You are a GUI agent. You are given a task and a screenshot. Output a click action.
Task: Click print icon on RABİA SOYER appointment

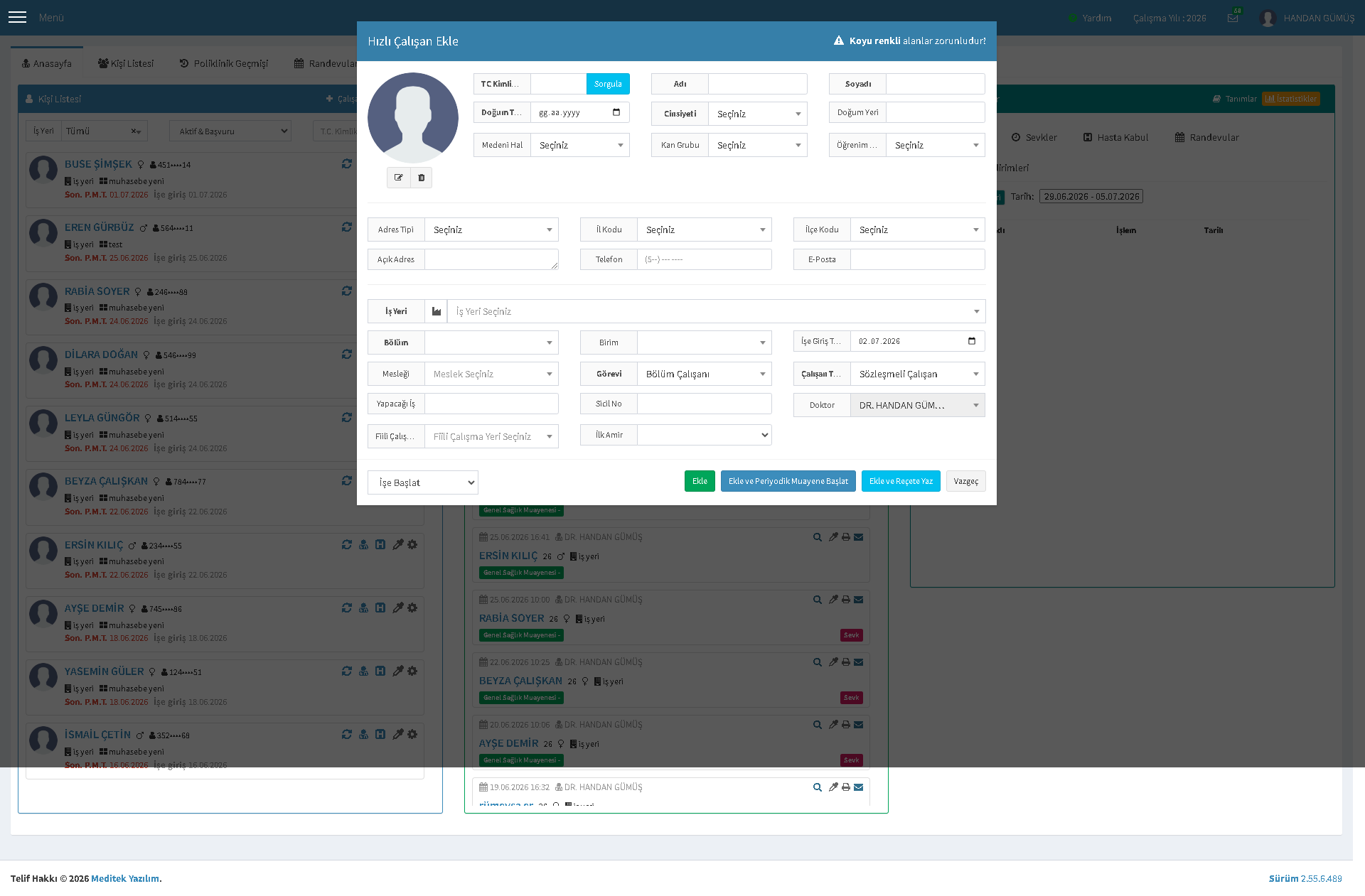point(846,600)
